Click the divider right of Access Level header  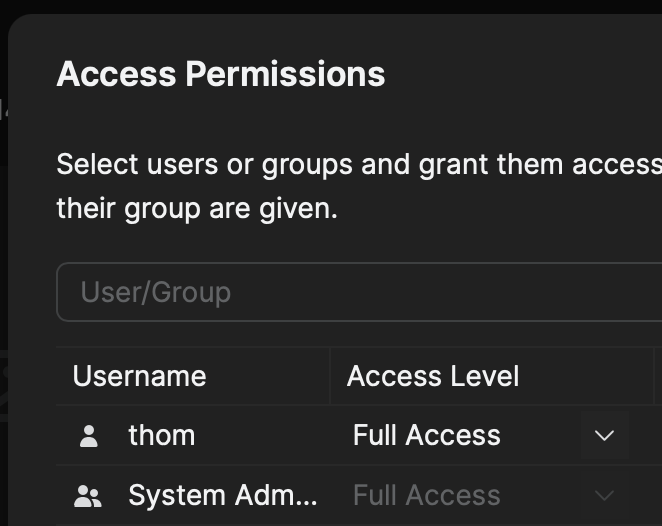point(653,376)
